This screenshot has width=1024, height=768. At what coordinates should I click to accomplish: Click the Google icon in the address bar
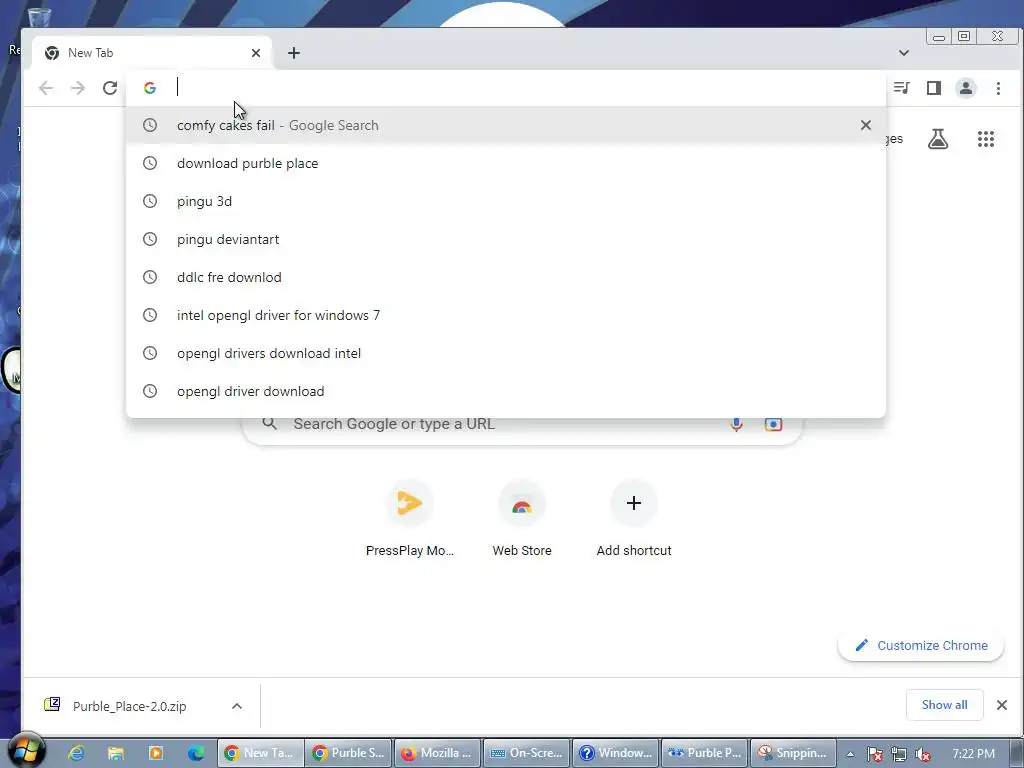pyautogui.click(x=150, y=88)
